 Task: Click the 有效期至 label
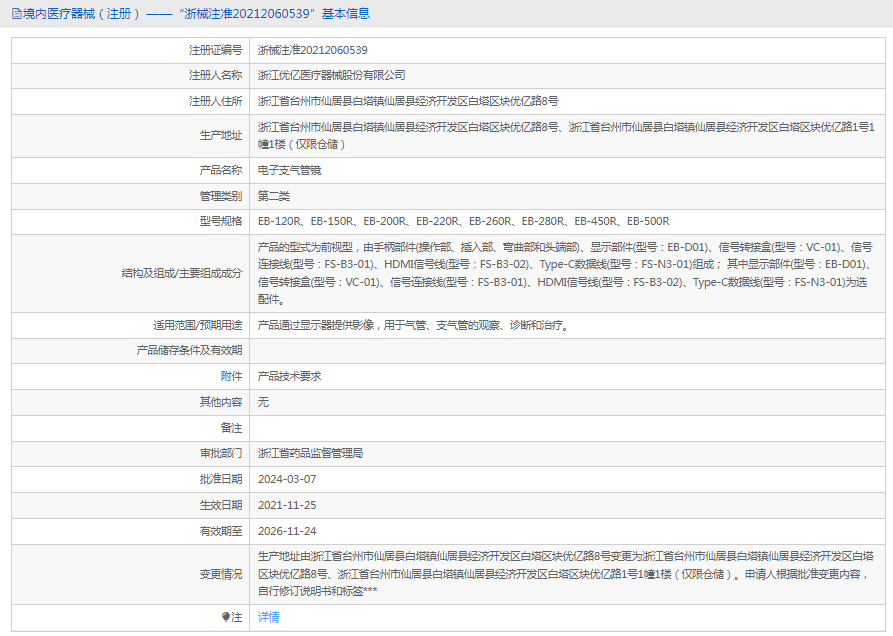pyautogui.click(x=220, y=531)
